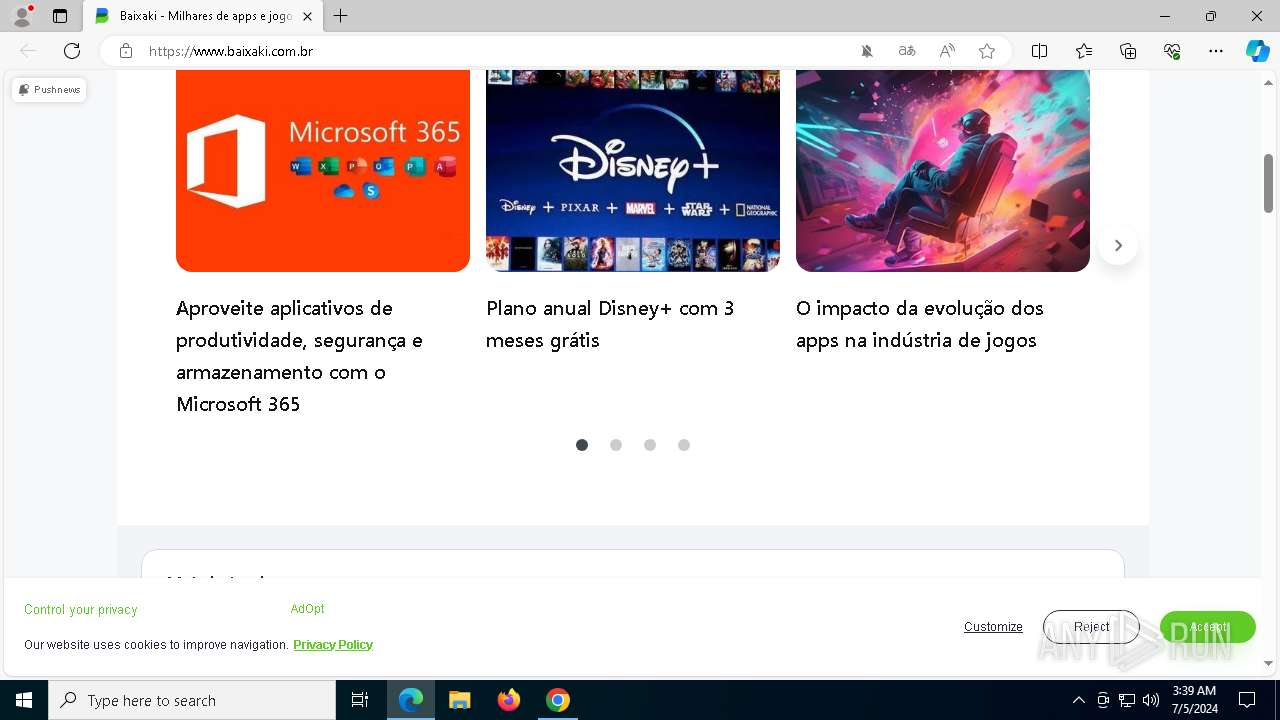Open split screen icon

point(1039,51)
